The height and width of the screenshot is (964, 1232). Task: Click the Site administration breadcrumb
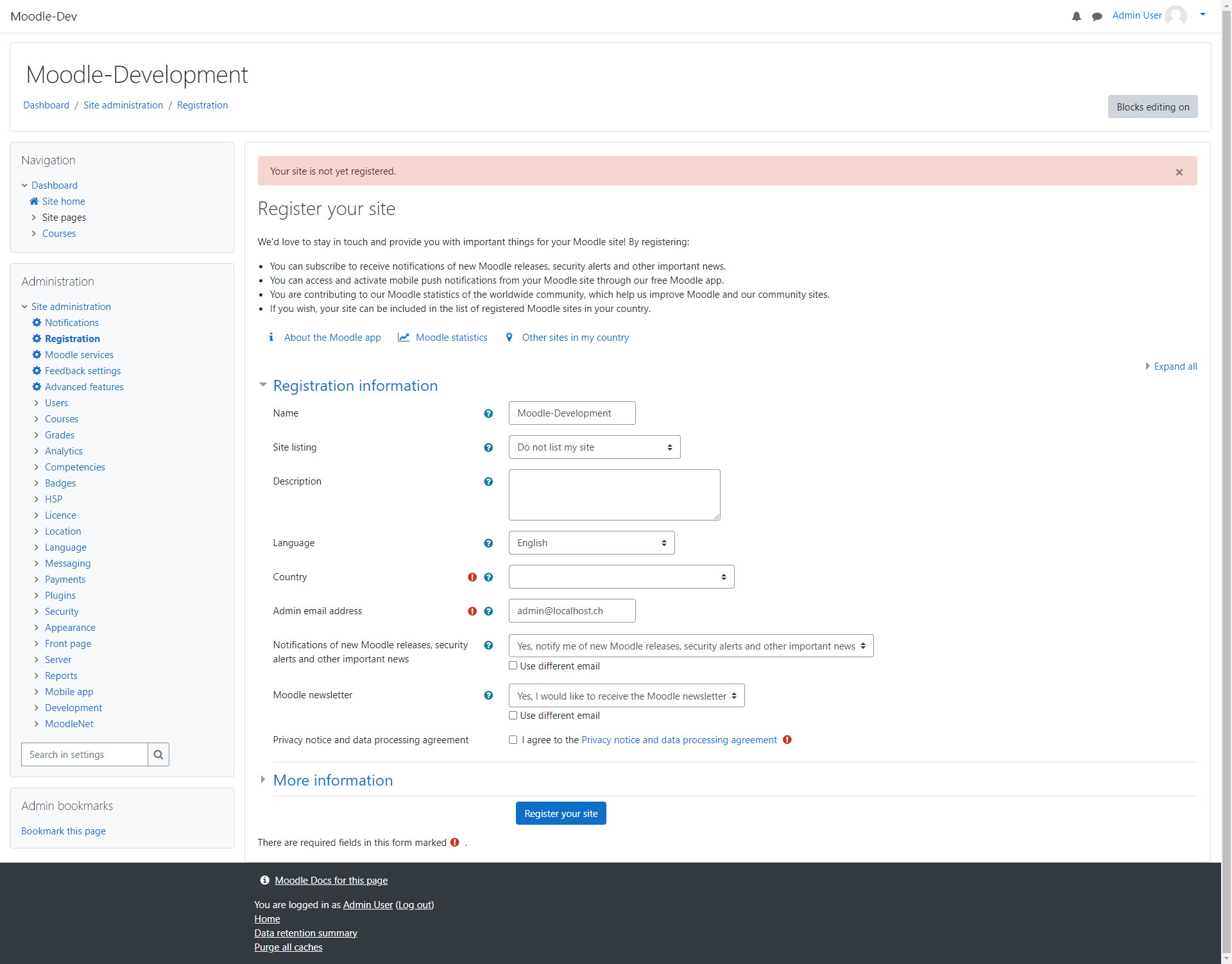point(123,105)
